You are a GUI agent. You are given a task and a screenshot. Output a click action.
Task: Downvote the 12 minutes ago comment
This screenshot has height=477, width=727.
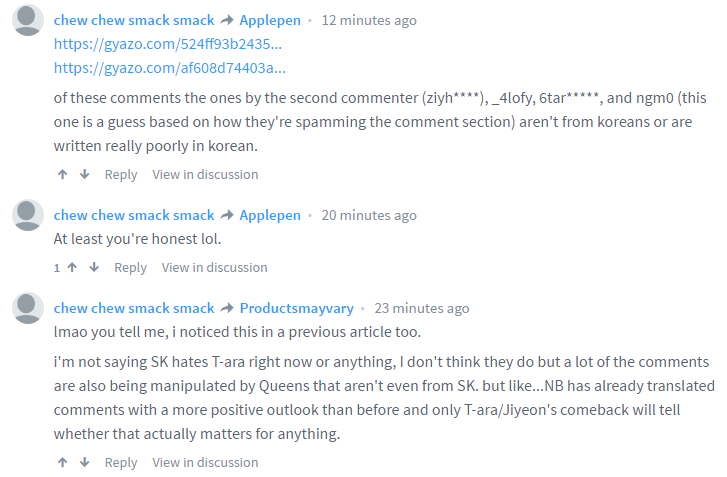85,175
